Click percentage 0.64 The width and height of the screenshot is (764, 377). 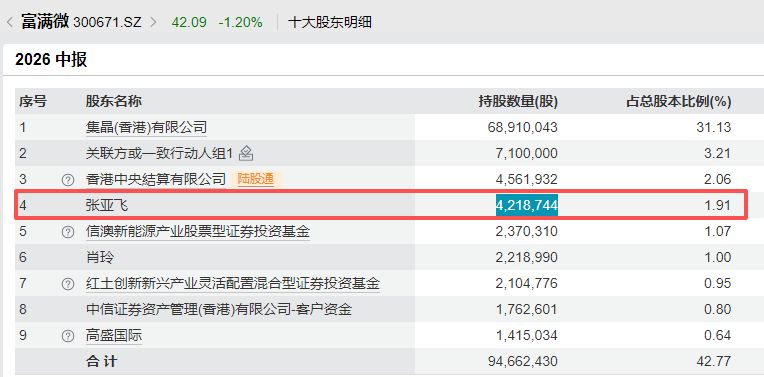[718, 336]
